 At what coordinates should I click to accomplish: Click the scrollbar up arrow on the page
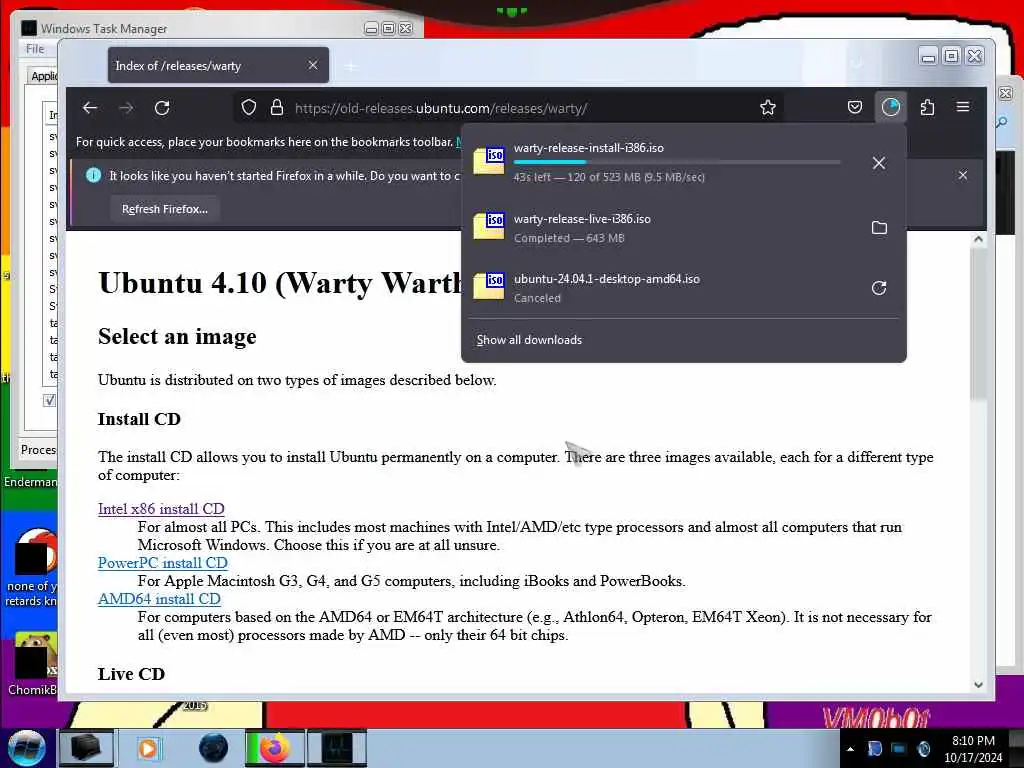point(978,239)
